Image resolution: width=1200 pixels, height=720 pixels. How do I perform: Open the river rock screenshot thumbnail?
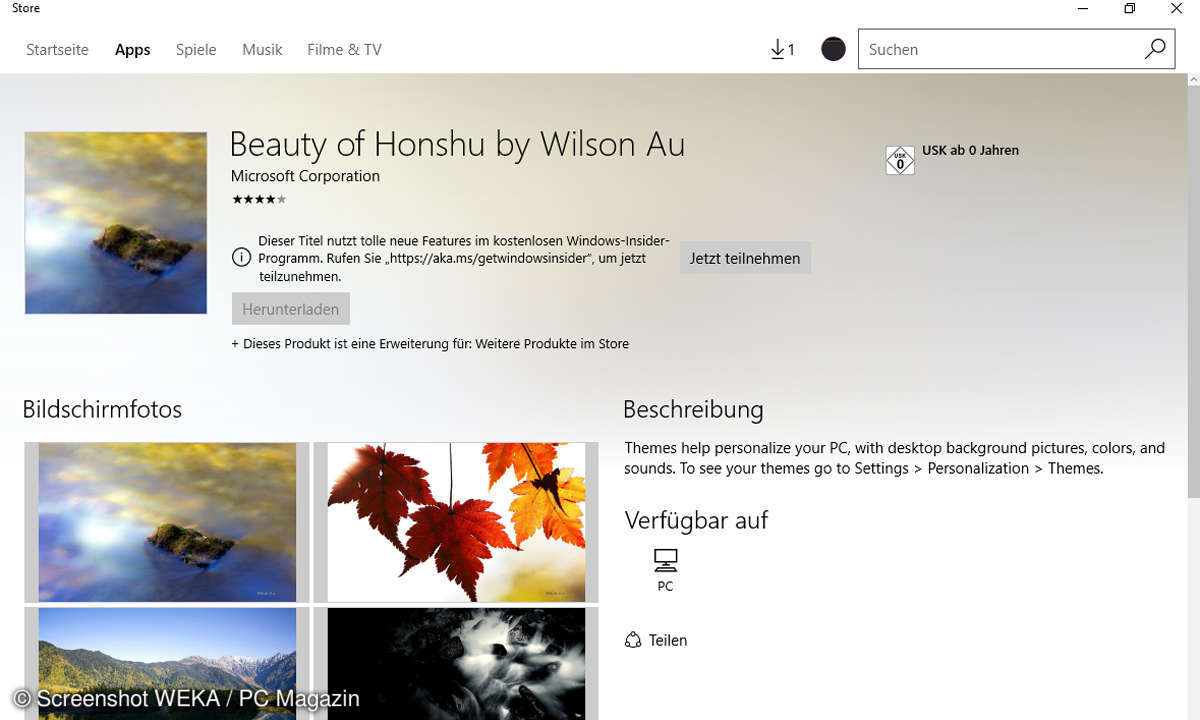coord(167,522)
